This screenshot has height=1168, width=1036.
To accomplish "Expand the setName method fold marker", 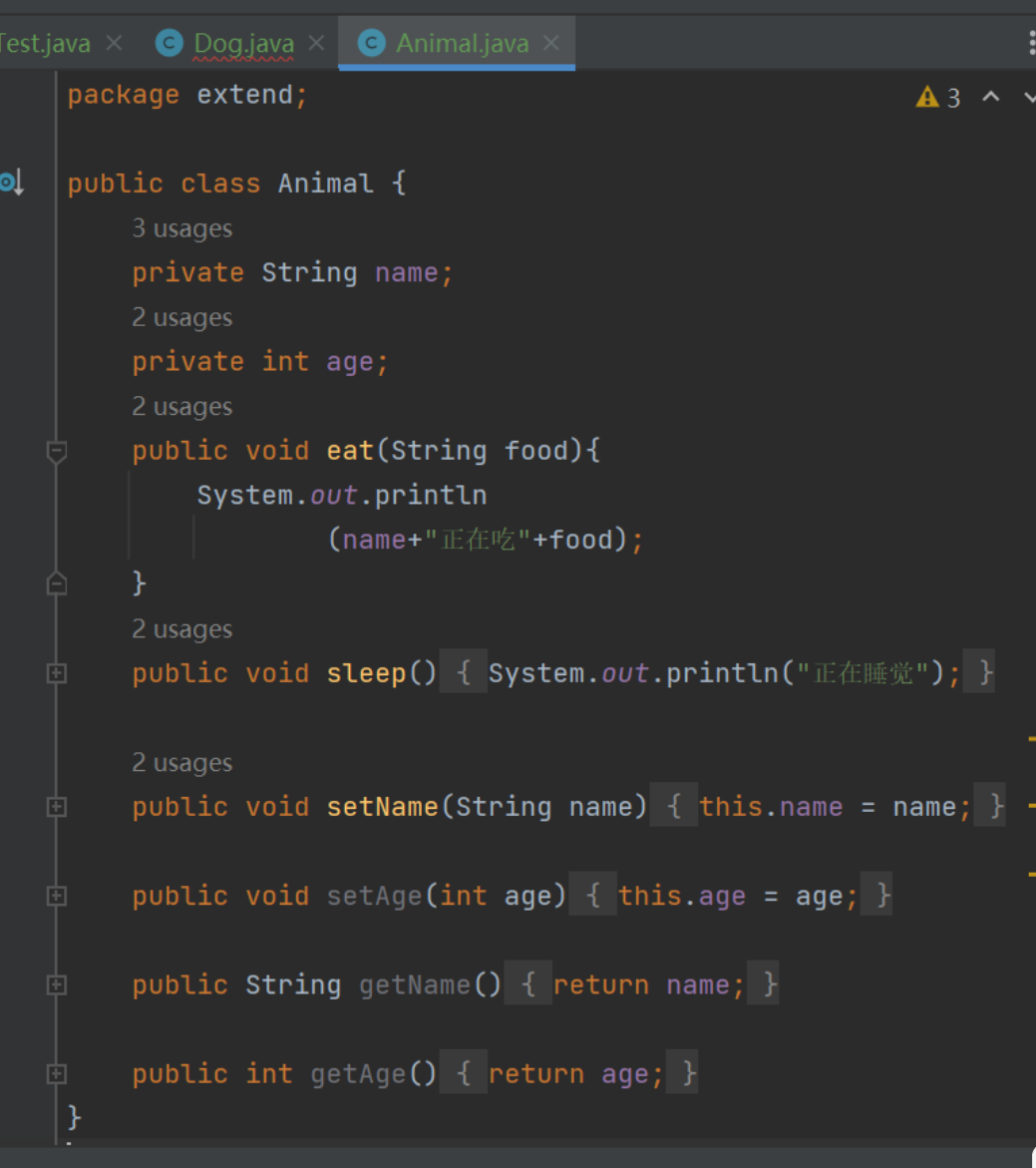I will [57, 807].
